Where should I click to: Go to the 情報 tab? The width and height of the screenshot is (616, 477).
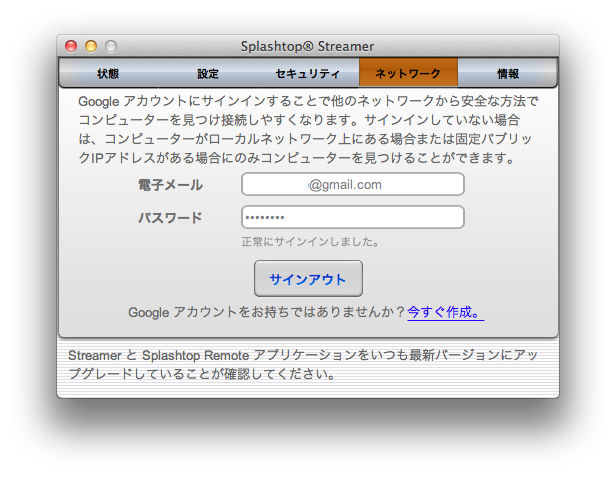(508, 73)
